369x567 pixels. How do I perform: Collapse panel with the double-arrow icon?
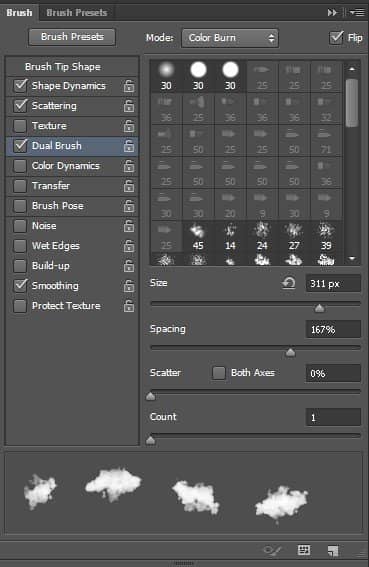click(x=332, y=13)
